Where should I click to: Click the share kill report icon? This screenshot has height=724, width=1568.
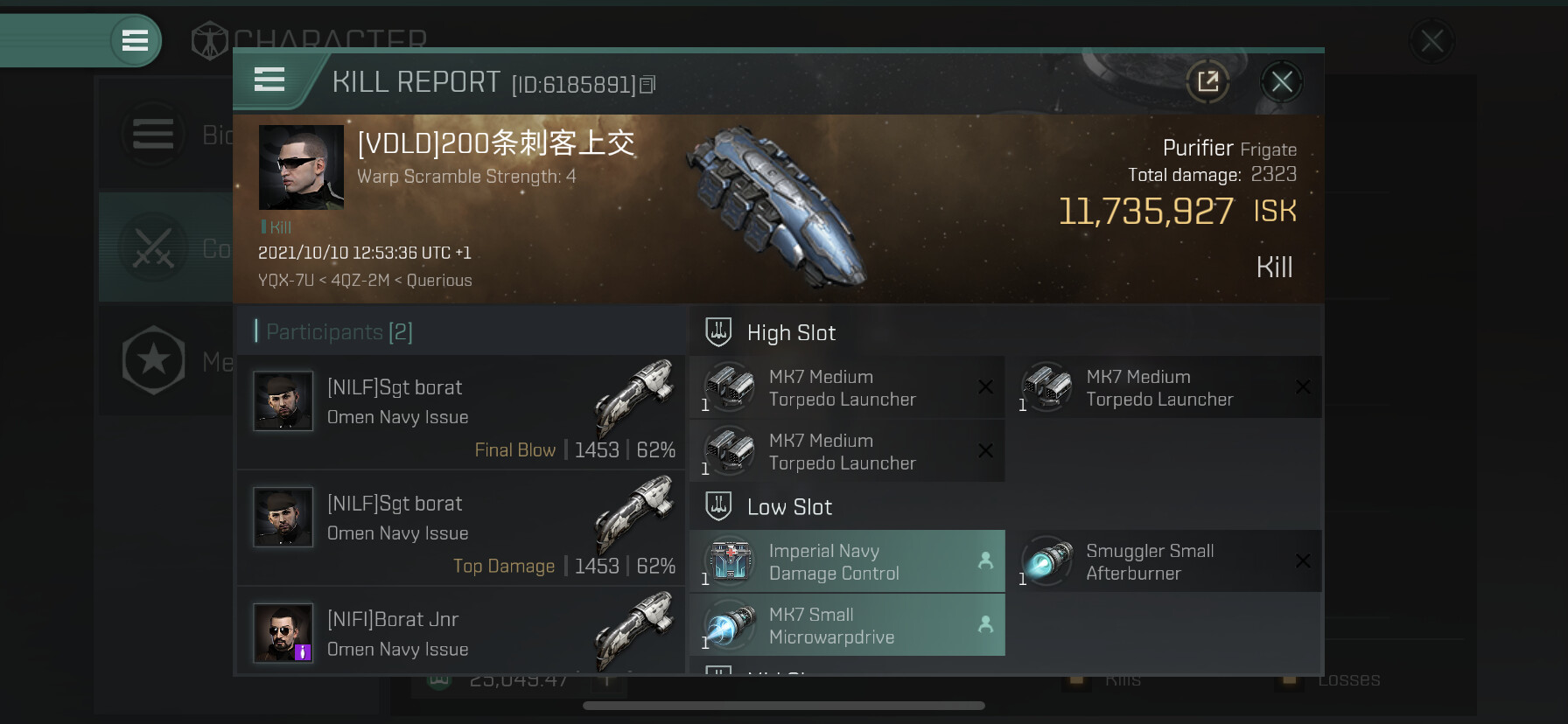click(x=1207, y=82)
